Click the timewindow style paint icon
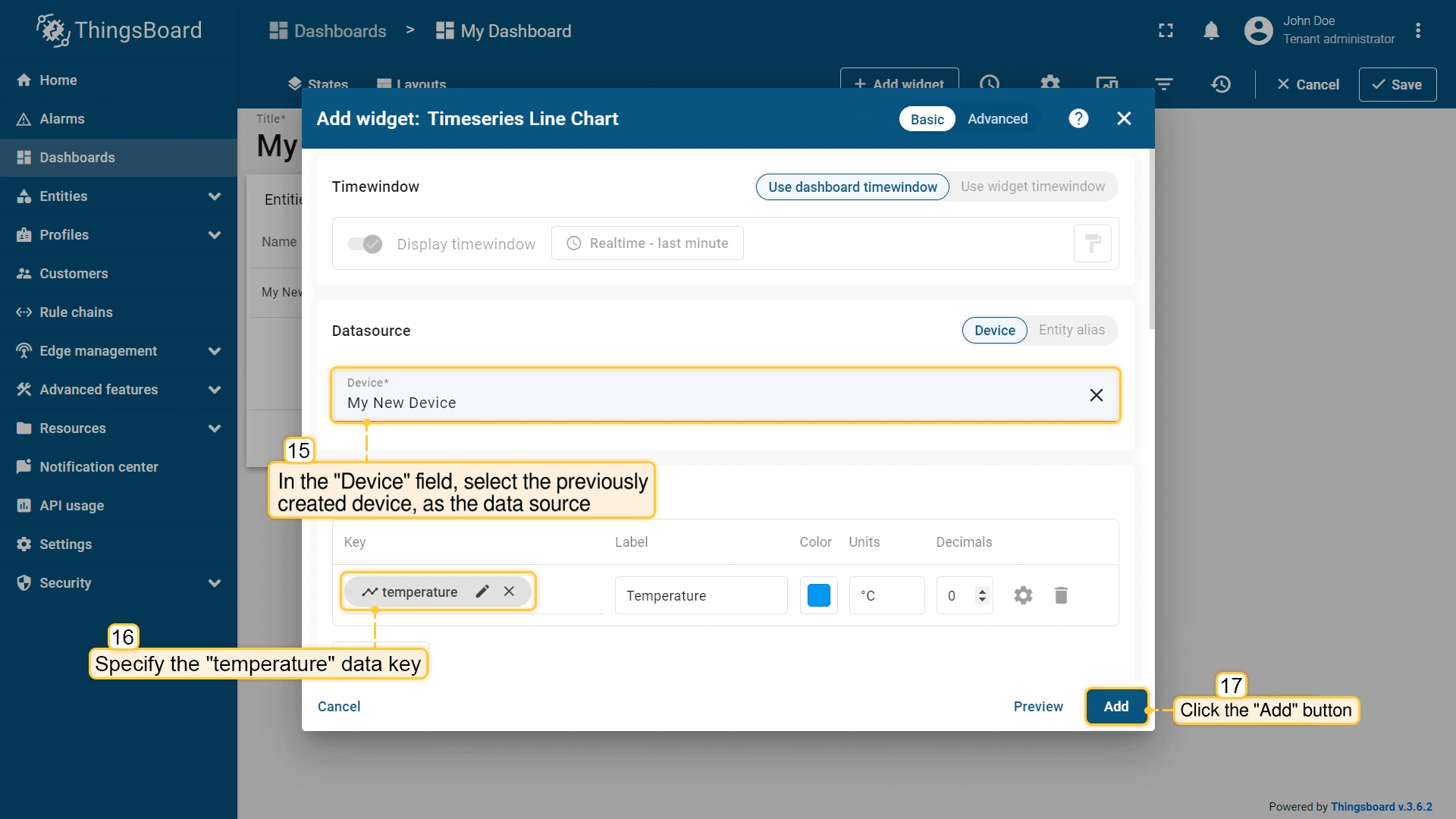Screen dimensions: 1456x819 tap(1092, 243)
